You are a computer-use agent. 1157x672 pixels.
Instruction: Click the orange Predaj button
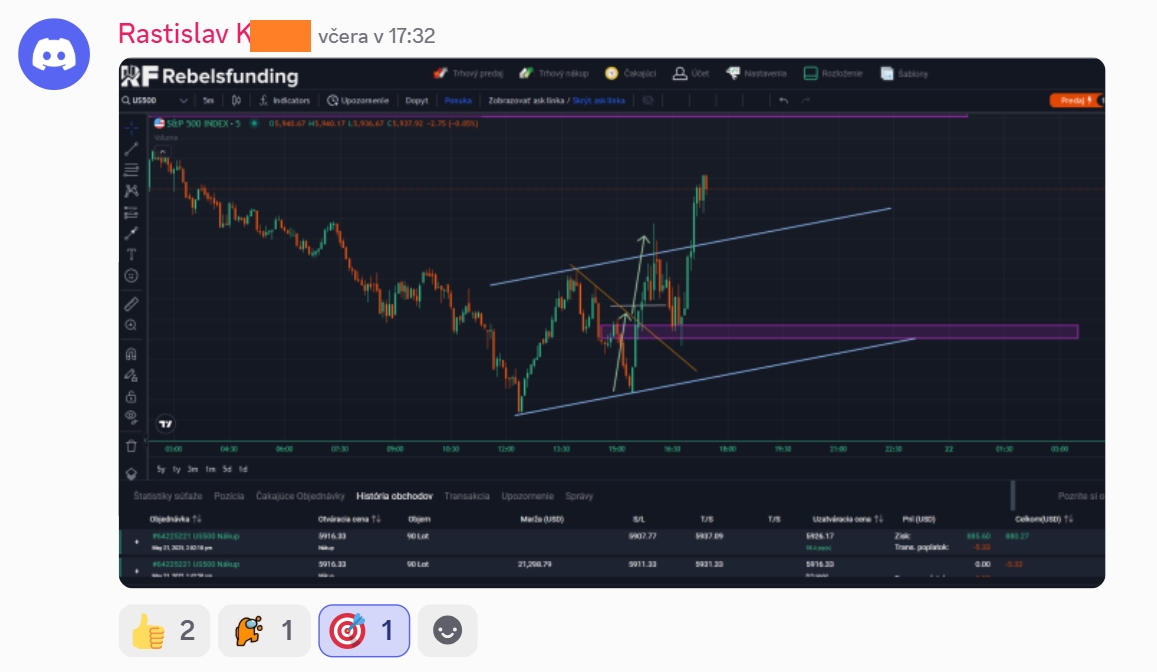tap(1072, 100)
